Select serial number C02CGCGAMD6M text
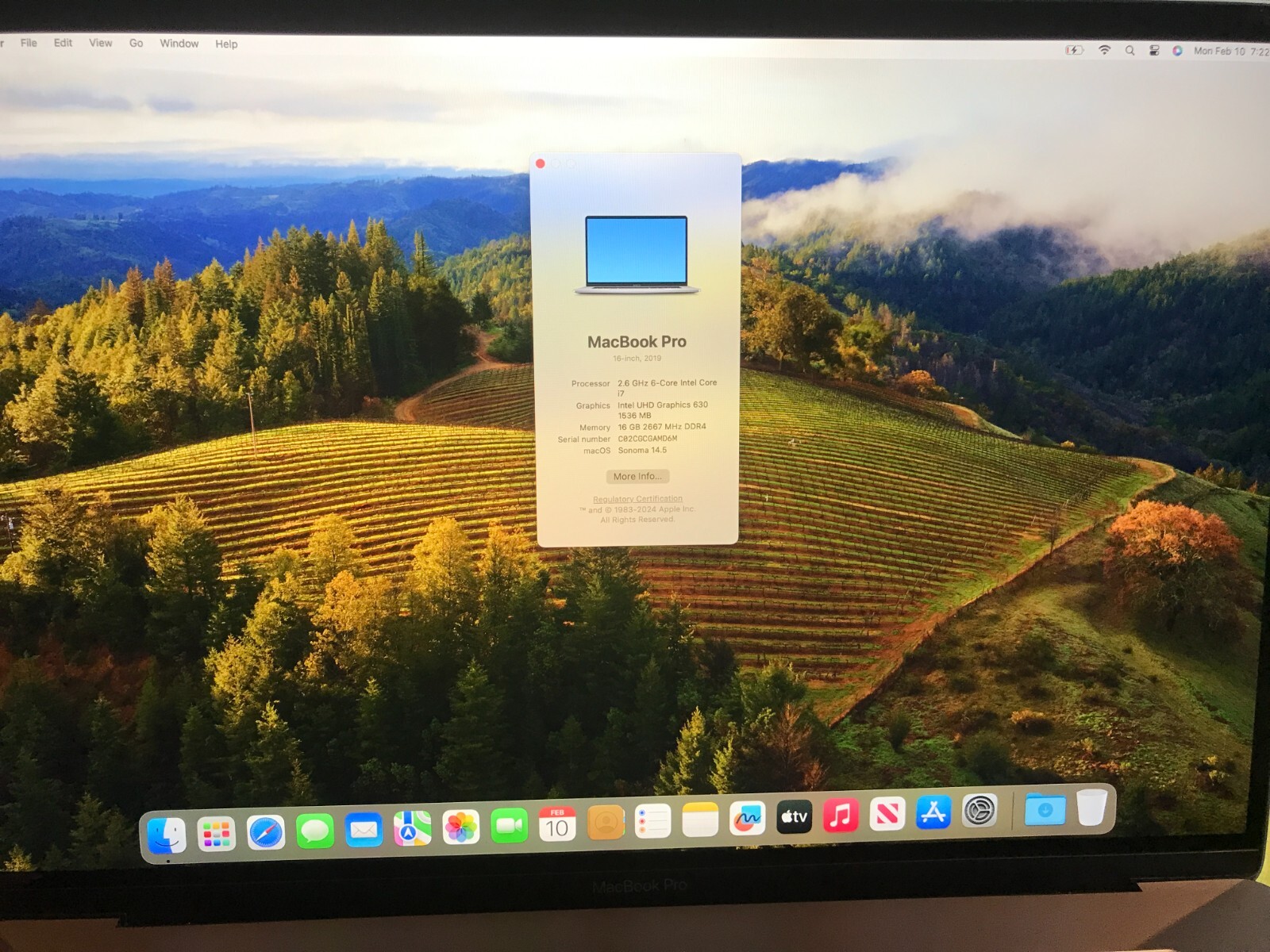 [648, 439]
